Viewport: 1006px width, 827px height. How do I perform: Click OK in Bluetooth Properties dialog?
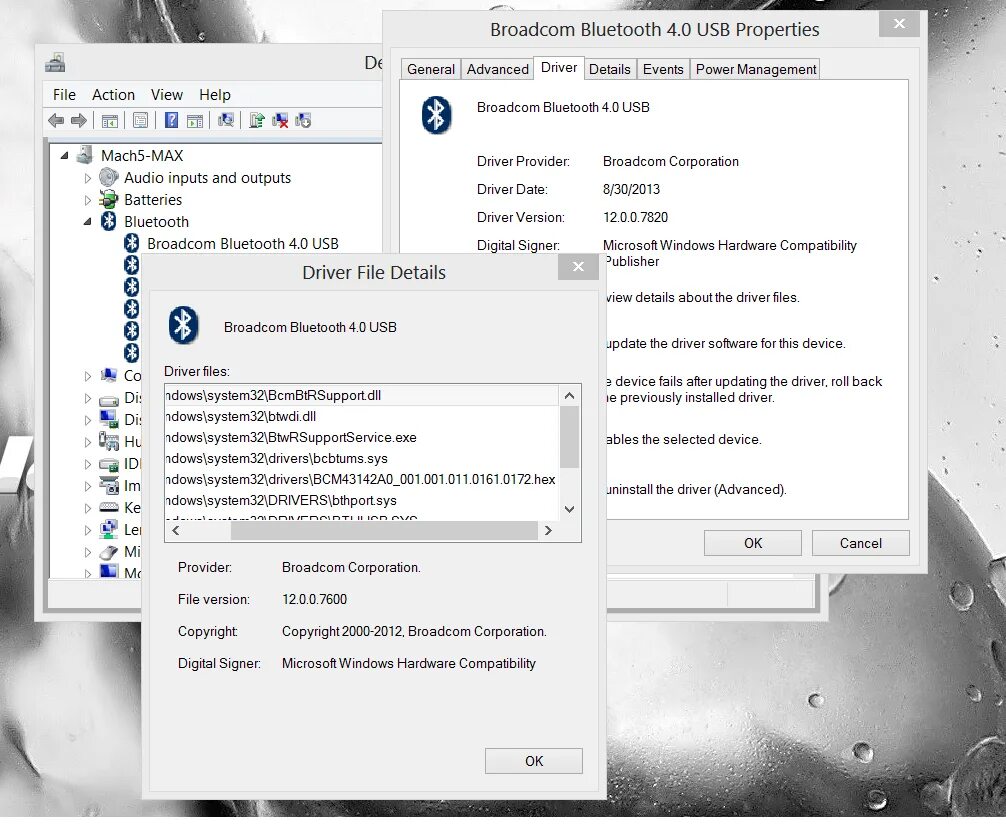753,543
